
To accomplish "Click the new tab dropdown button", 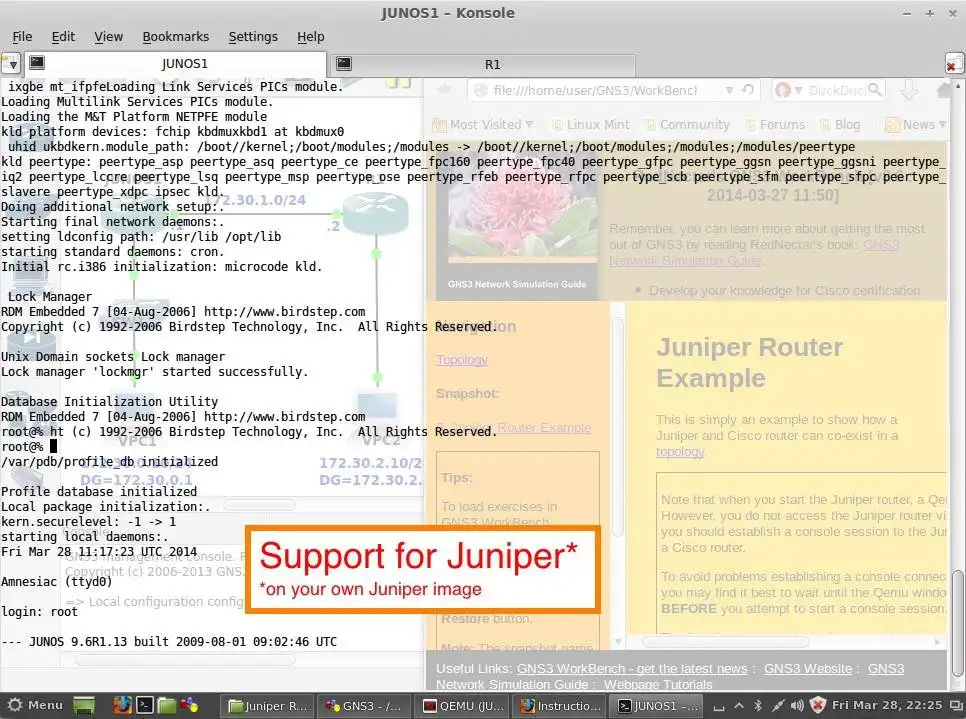I will (x=10, y=63).
